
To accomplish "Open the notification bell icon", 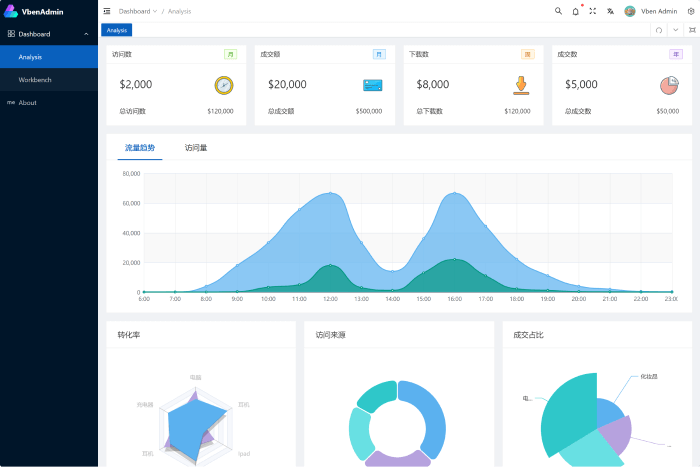I will click(x=575, y=12).
